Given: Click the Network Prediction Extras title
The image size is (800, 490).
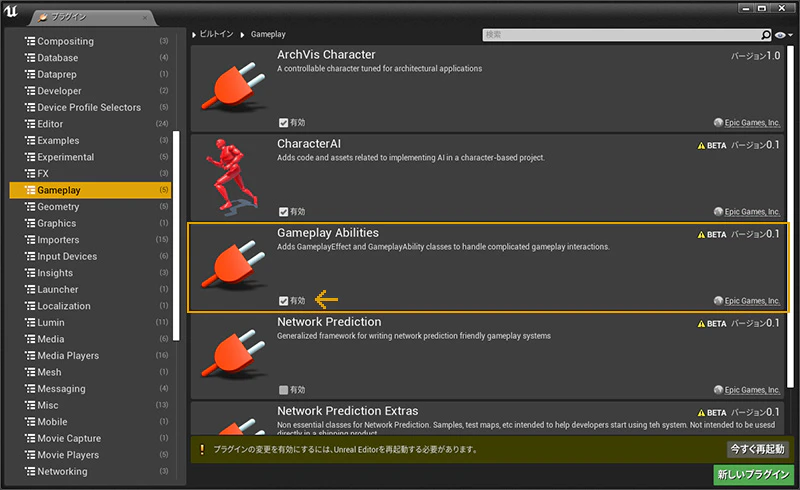Looking at the screenshot, I should pyautogui.click(x=347, y=411).
